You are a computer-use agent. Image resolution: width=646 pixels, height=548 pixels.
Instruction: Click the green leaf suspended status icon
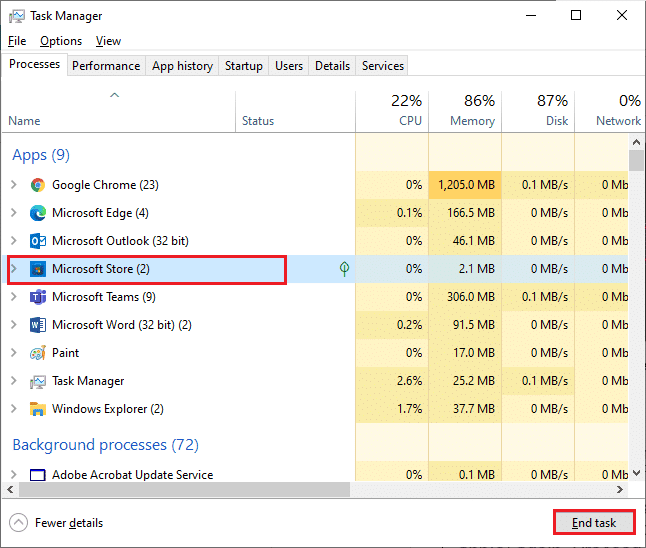(344, 269)
